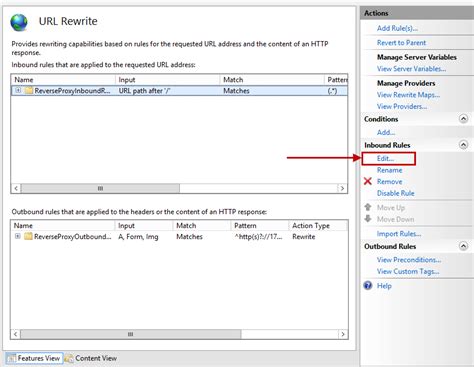Click outbound scrollbar left arrow
This screenshot has width=474, height=367.
click(x=16, y=334)
